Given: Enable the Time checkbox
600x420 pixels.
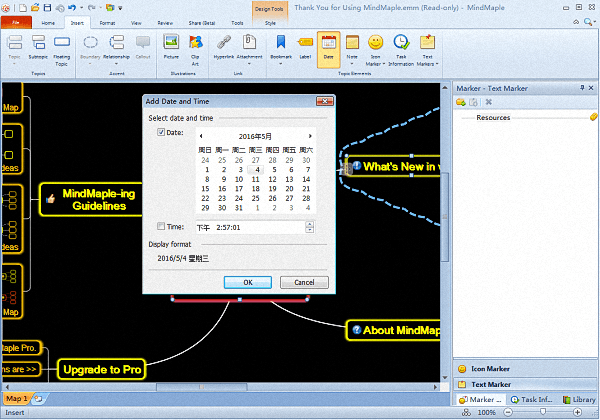Looking at the screenshot, I should pyautogui.click(x=161, y=226).
